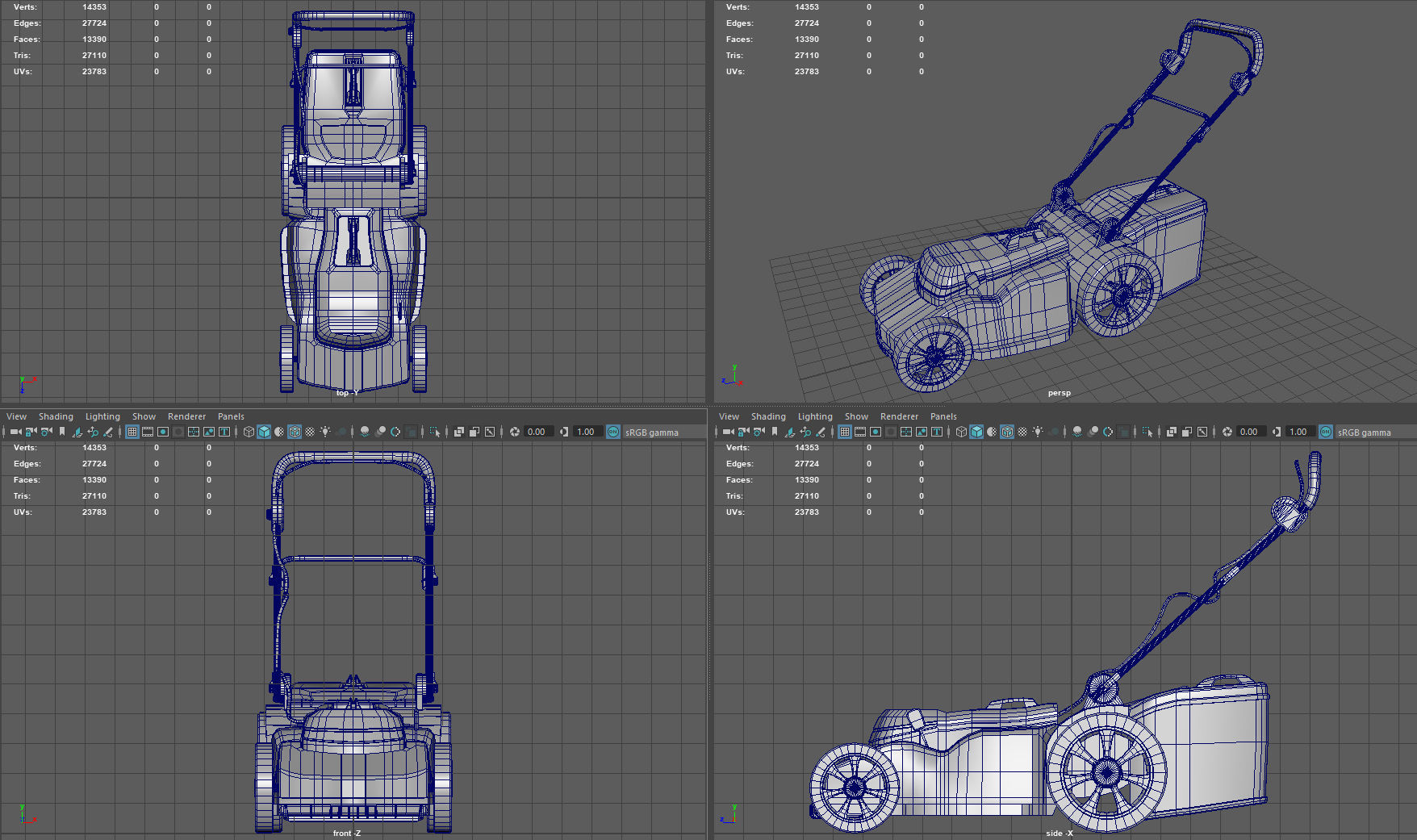This screenshot has width=1417, height=840.
Task: Click Verts count 14353 in top view
Action: click(x=94, y=6)
